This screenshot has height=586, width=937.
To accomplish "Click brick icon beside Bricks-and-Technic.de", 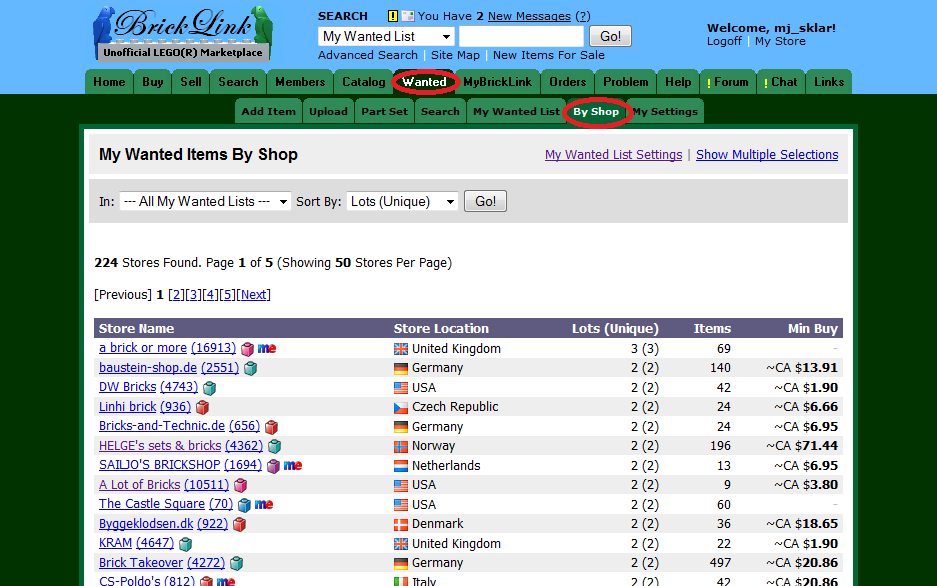I will click(271, 427).
